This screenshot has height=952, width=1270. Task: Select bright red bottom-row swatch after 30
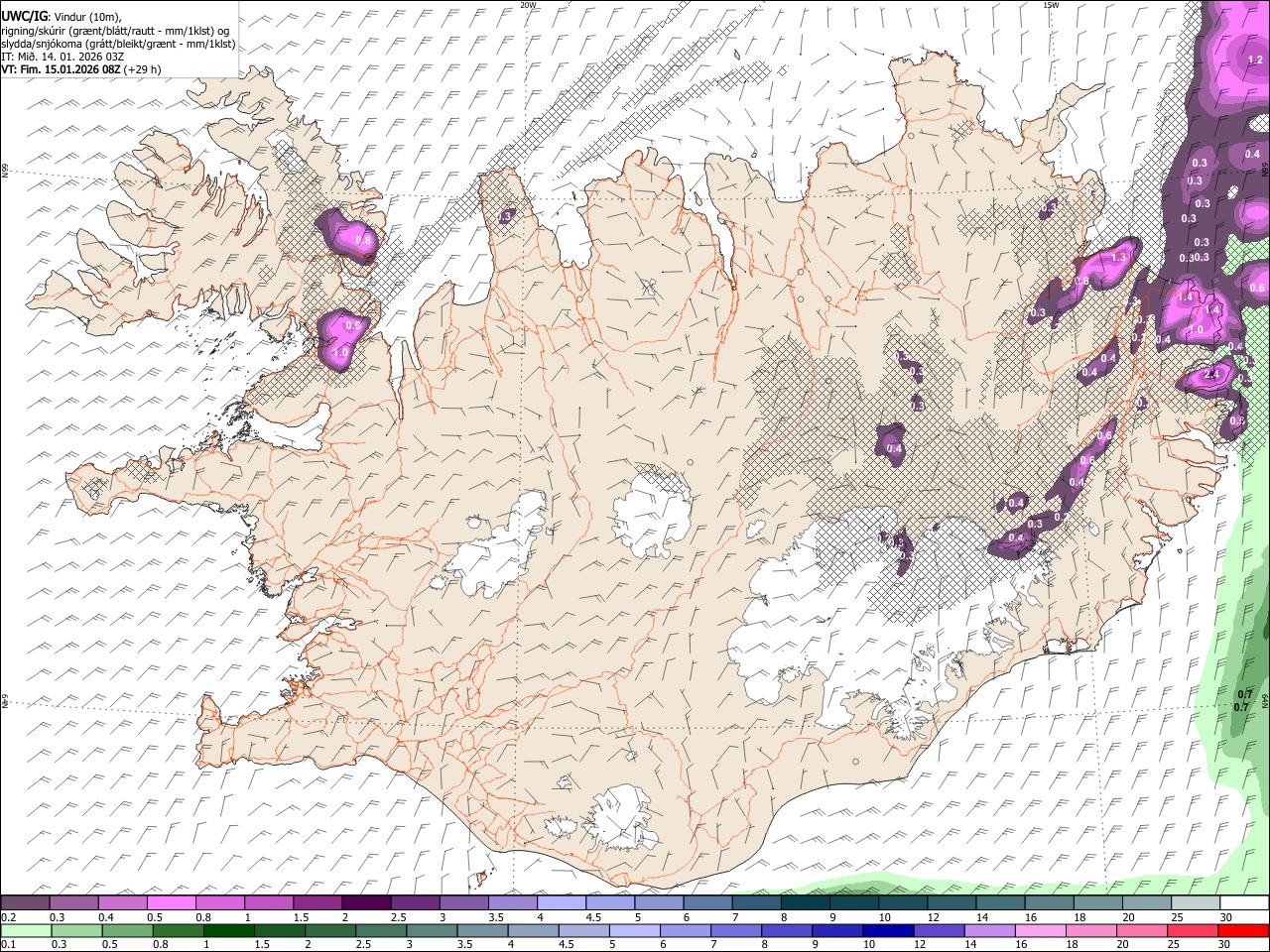1242,930
